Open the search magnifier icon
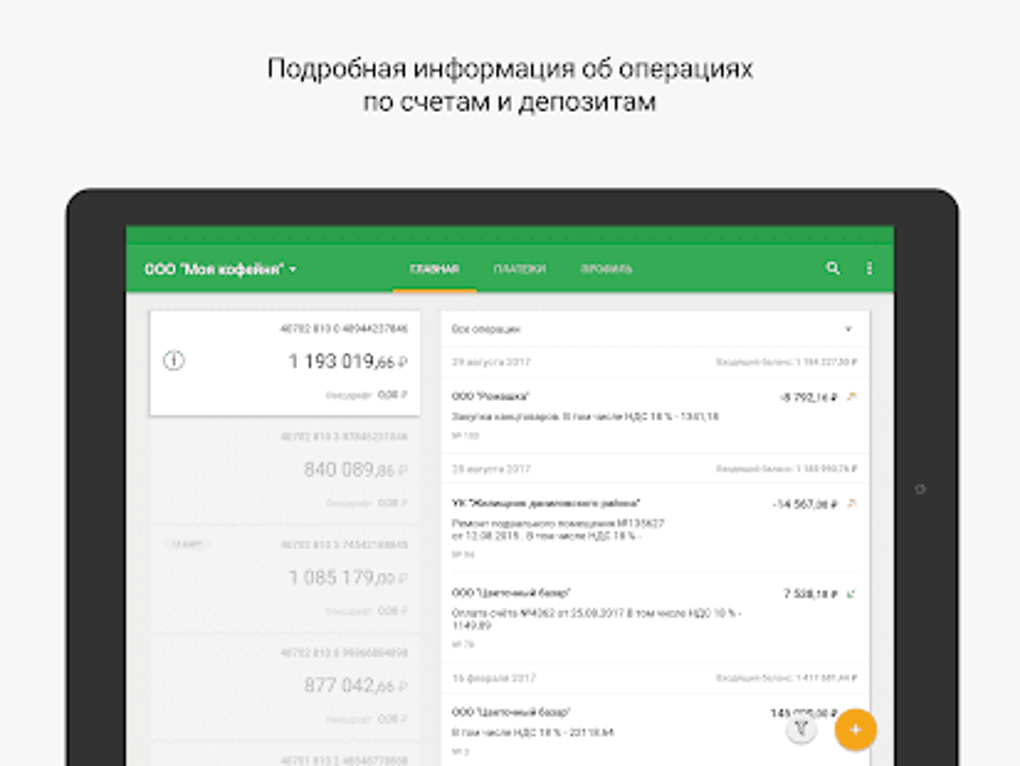Viewport: 1020px width, 766px height. tap(833, 268)
